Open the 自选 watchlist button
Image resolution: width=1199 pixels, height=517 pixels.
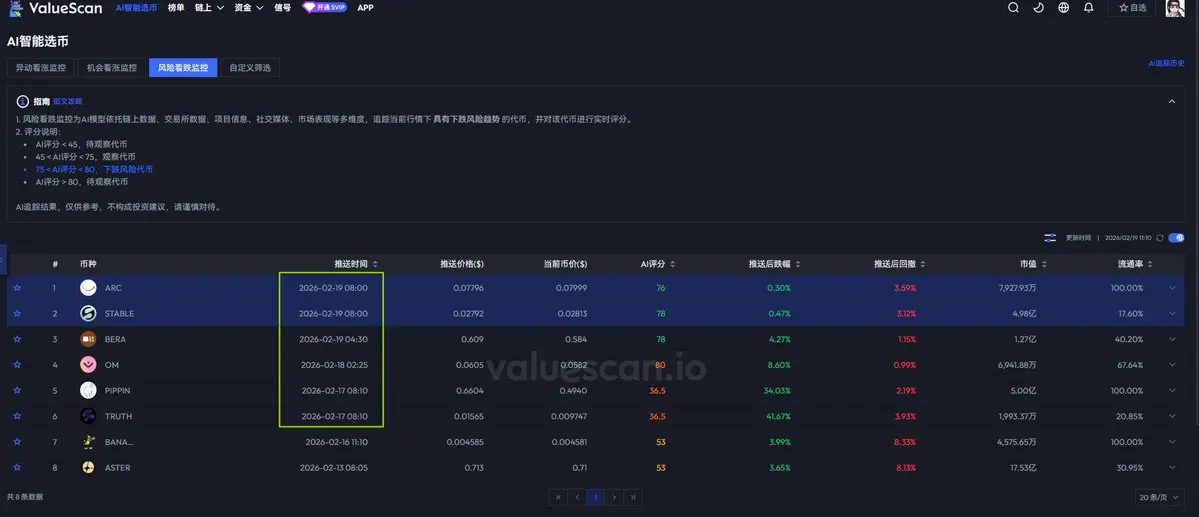pyautogui.click(x=1132, y=8)
